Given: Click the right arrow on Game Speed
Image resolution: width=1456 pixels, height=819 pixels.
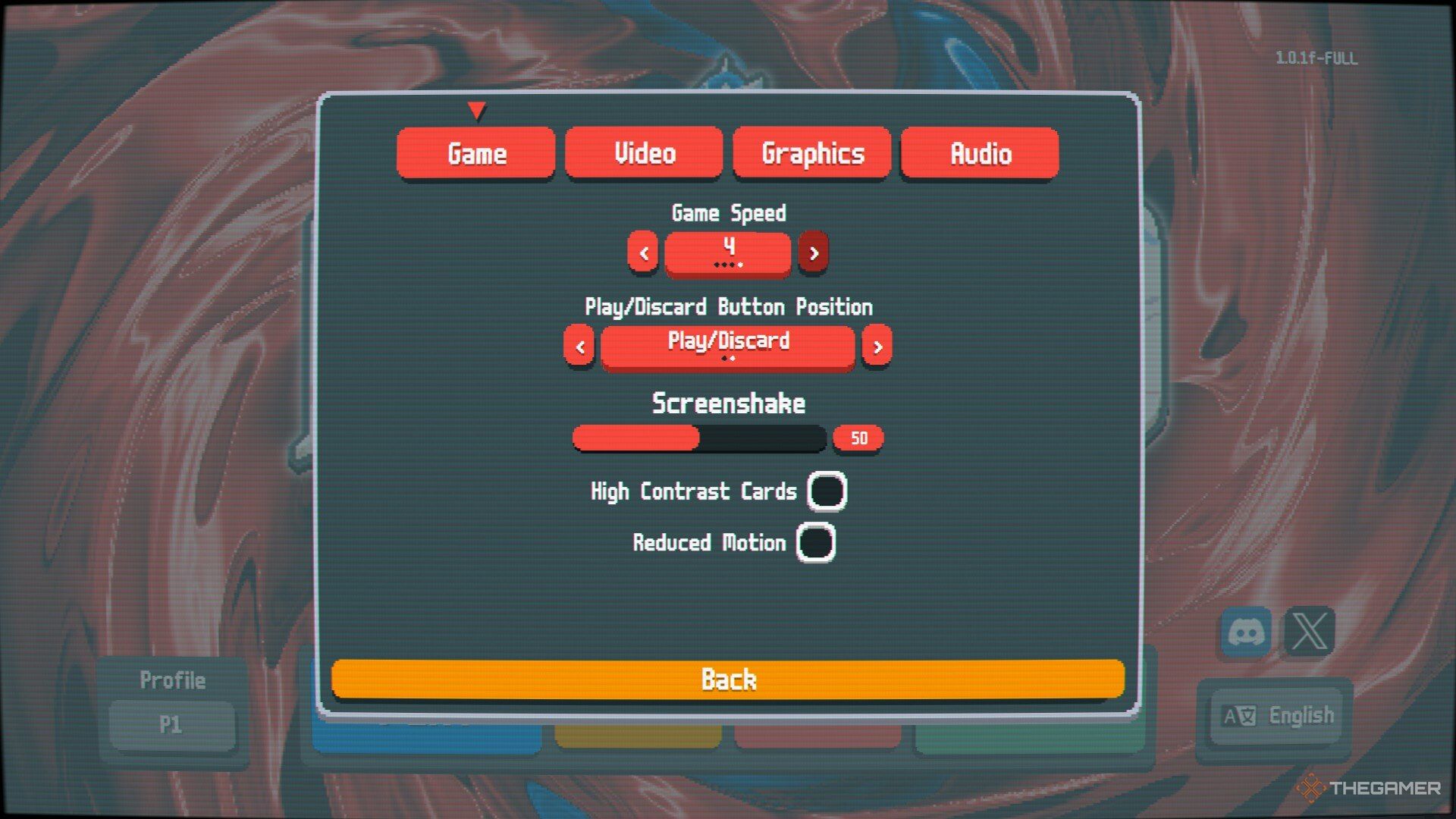Looking at the screenshot, I should click(814, 252).
